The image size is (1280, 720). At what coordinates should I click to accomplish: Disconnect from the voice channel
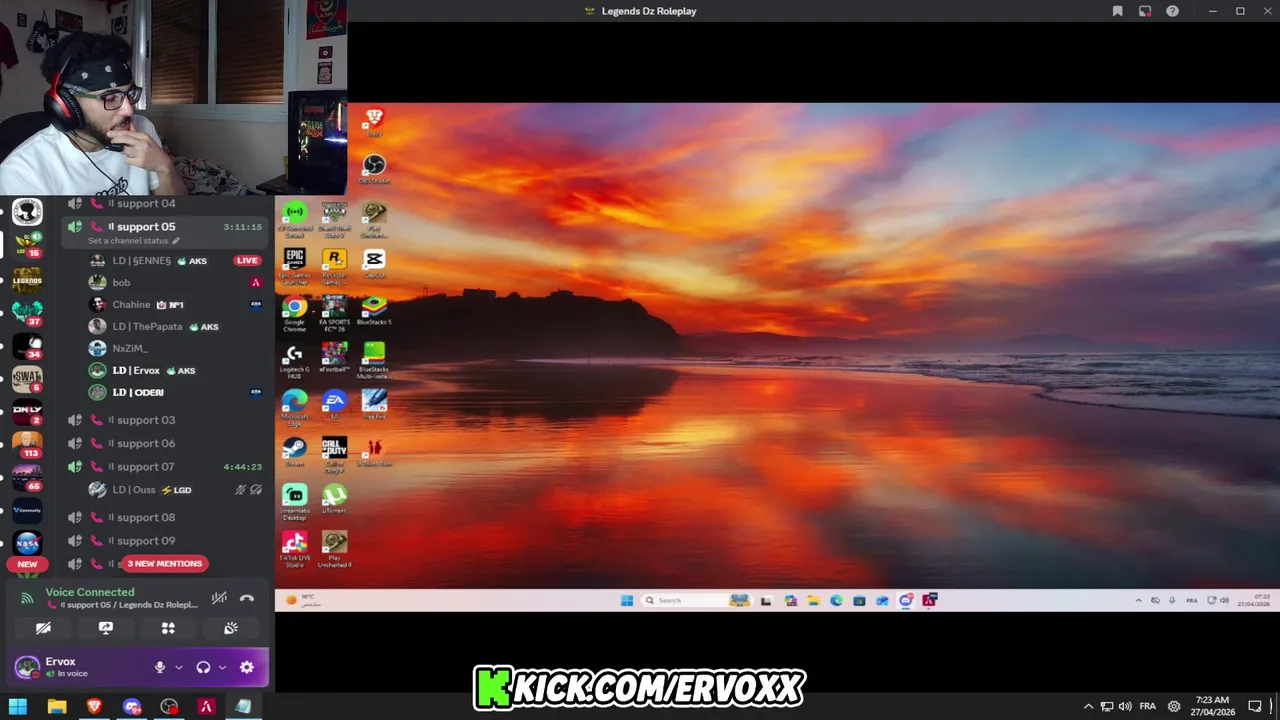(x=247, y=598)
